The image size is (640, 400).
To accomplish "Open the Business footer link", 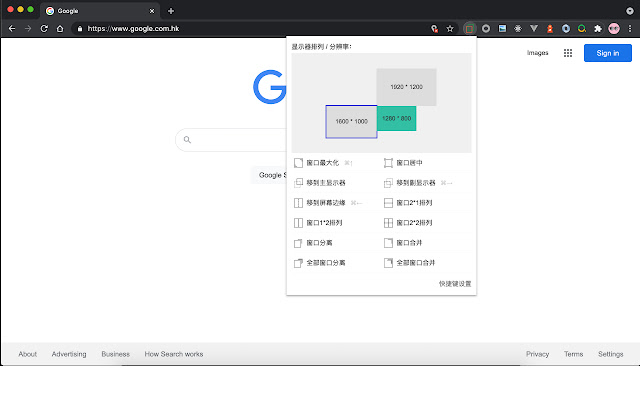I will click(x=116, y=354).
